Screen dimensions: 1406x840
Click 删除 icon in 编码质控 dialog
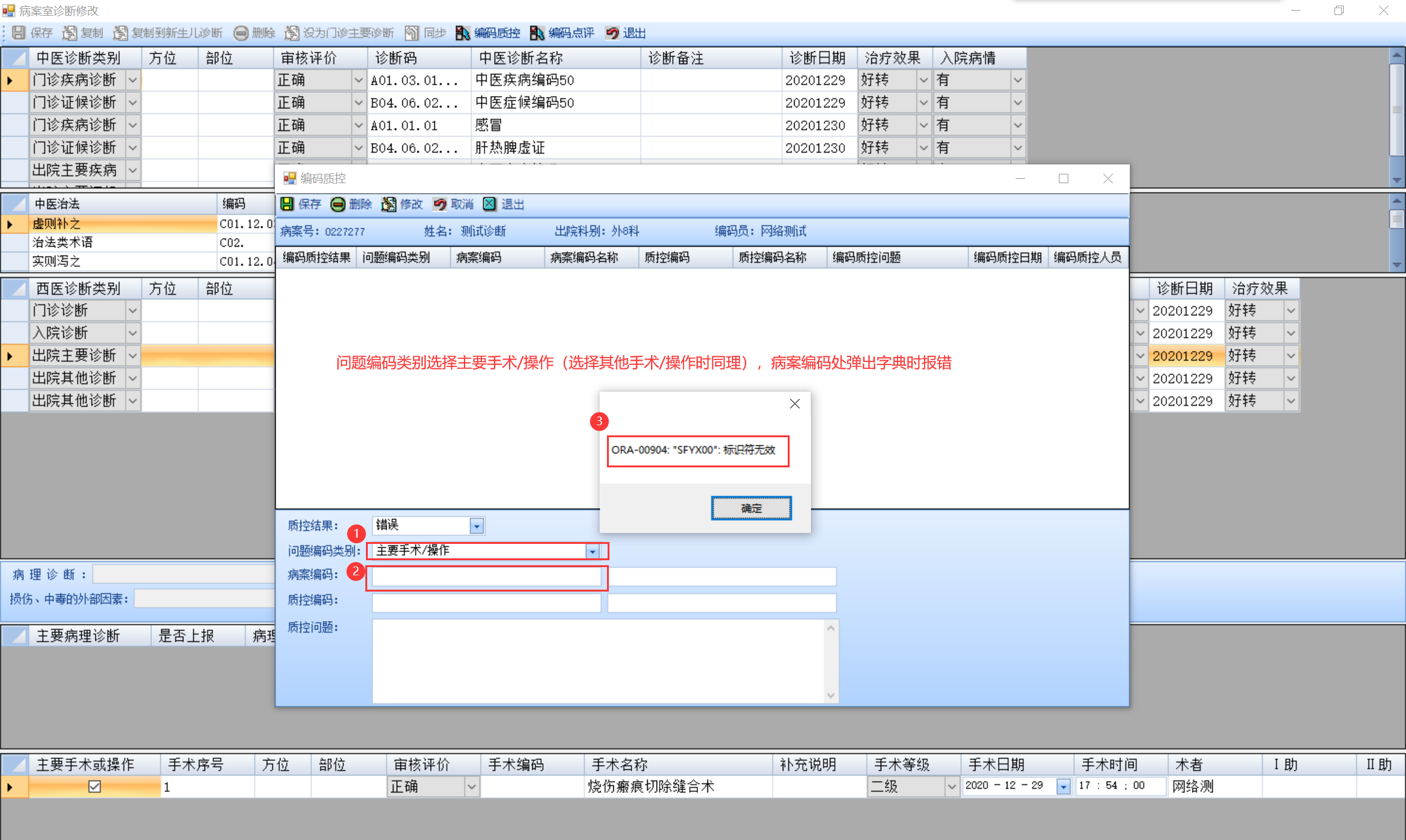click(338, 204)
